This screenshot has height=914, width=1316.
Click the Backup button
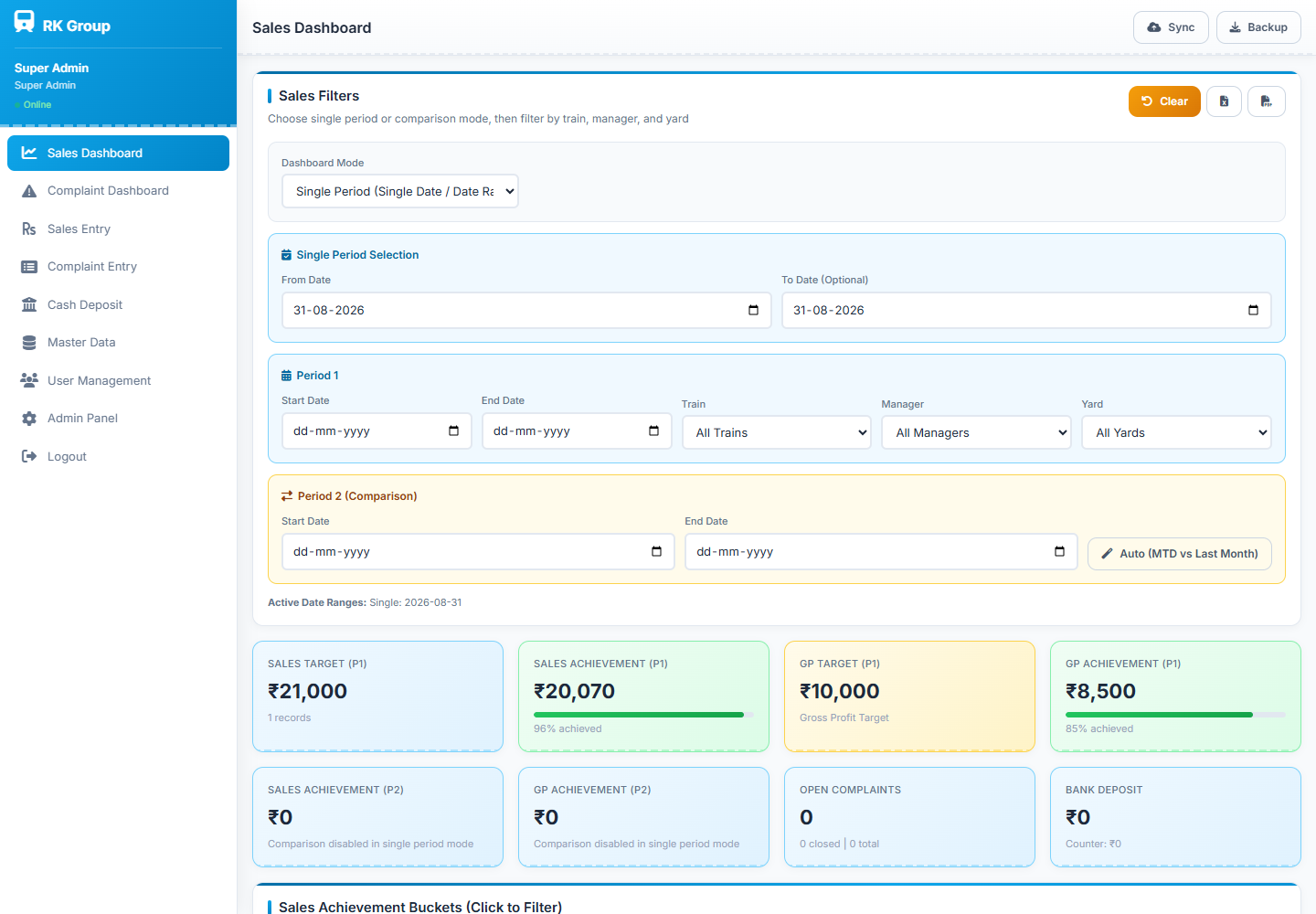[x=1258, y=27]
